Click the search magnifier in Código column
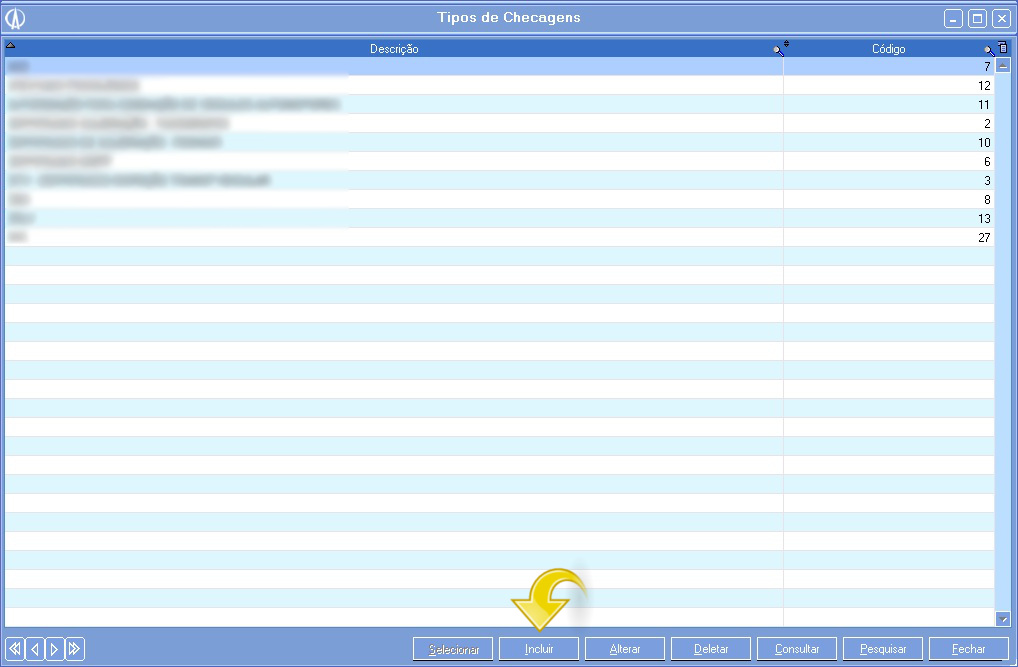This screenshot has height=667, width=1018. coord(988,49)
